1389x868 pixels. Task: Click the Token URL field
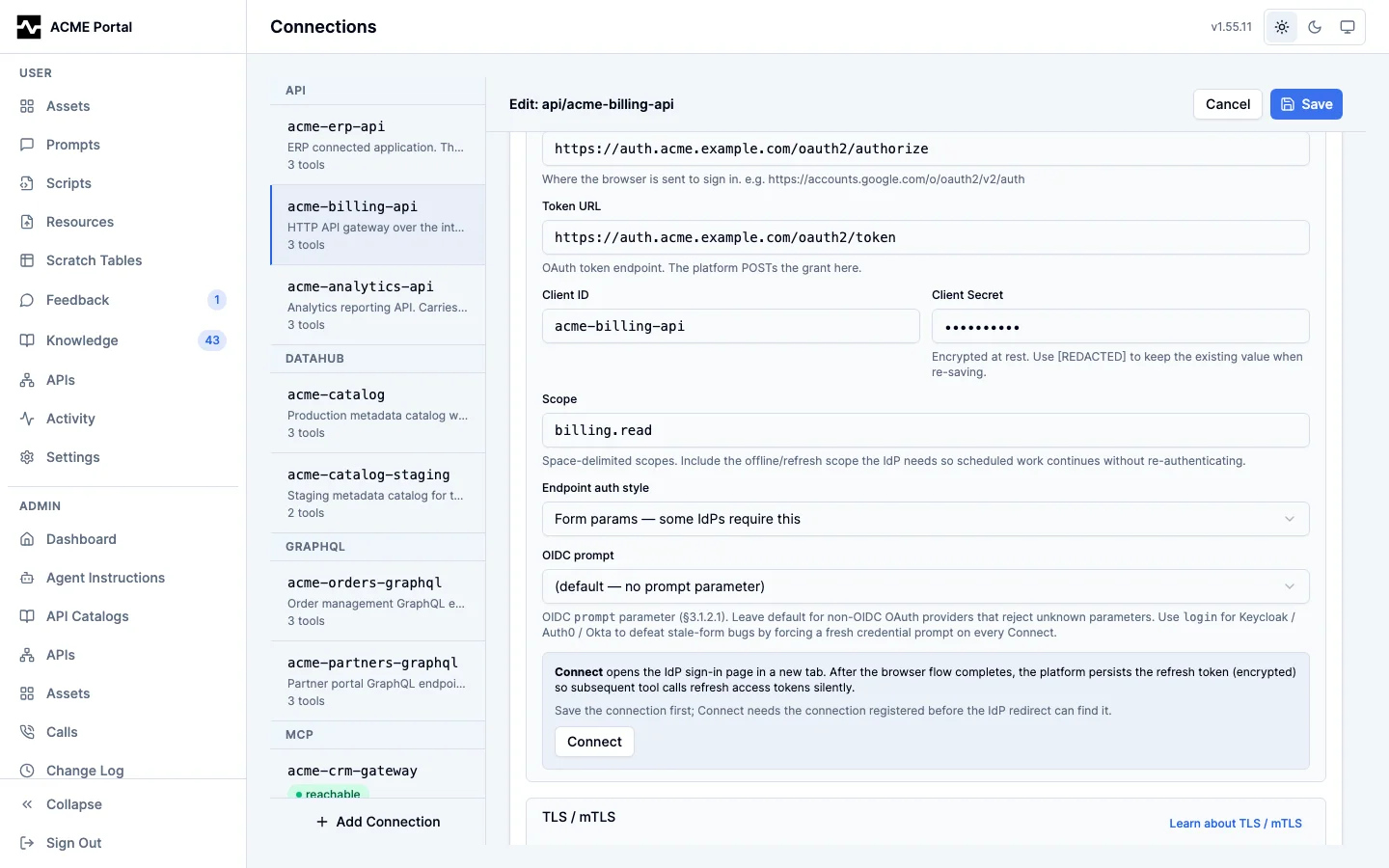point(926,237)
